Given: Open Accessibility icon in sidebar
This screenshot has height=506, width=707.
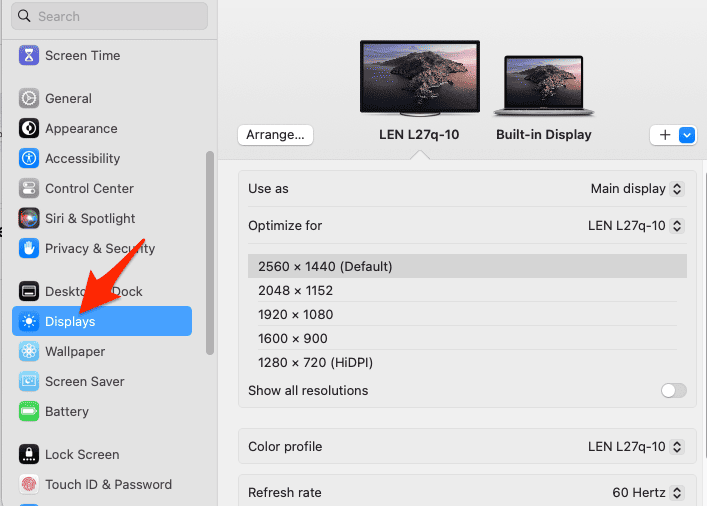Looking at the screenshot, I should (x=29, y=159).
